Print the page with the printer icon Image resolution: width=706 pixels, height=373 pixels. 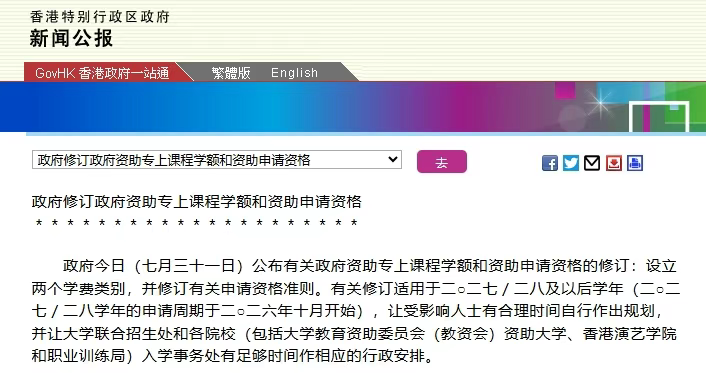635,163
